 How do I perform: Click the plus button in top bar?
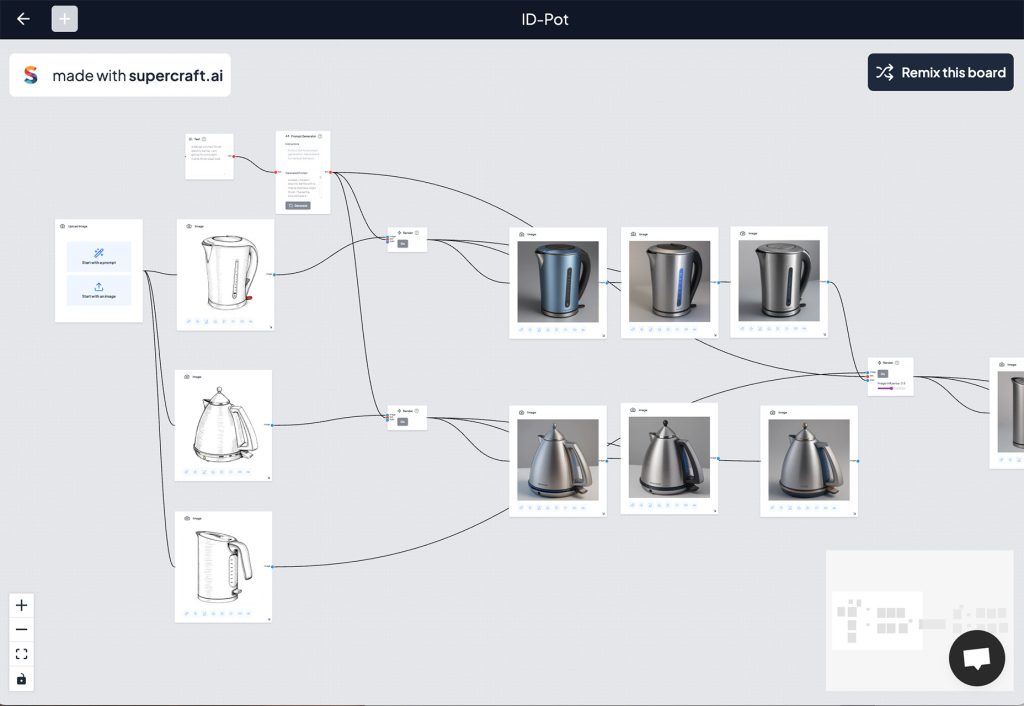[x=65, y=19]
